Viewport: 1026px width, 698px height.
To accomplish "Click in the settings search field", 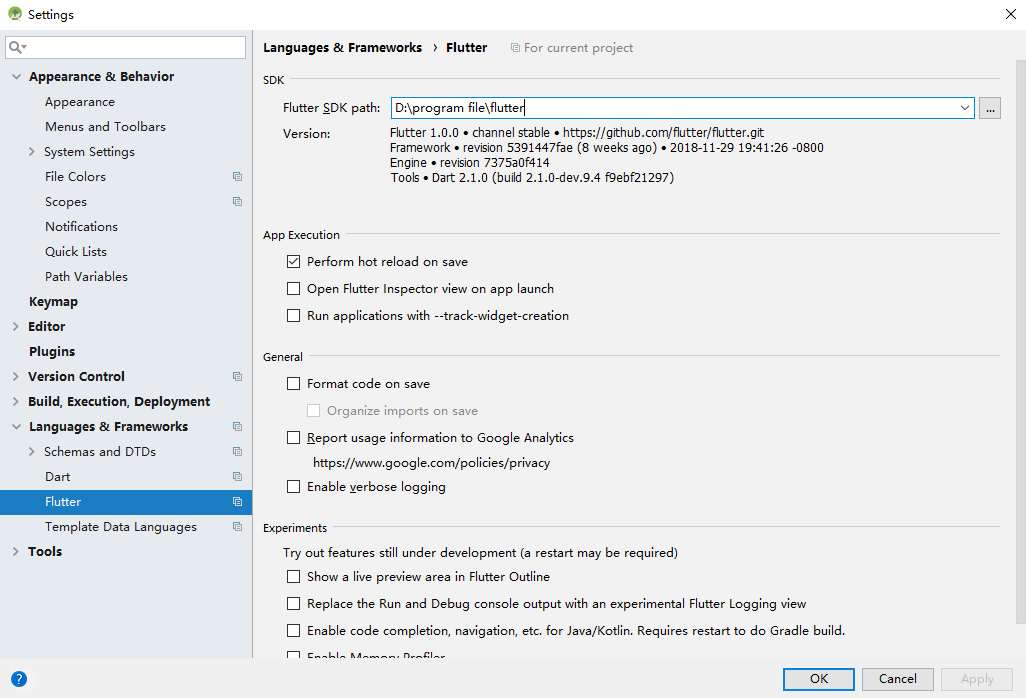I will click(x=126, y=47).
